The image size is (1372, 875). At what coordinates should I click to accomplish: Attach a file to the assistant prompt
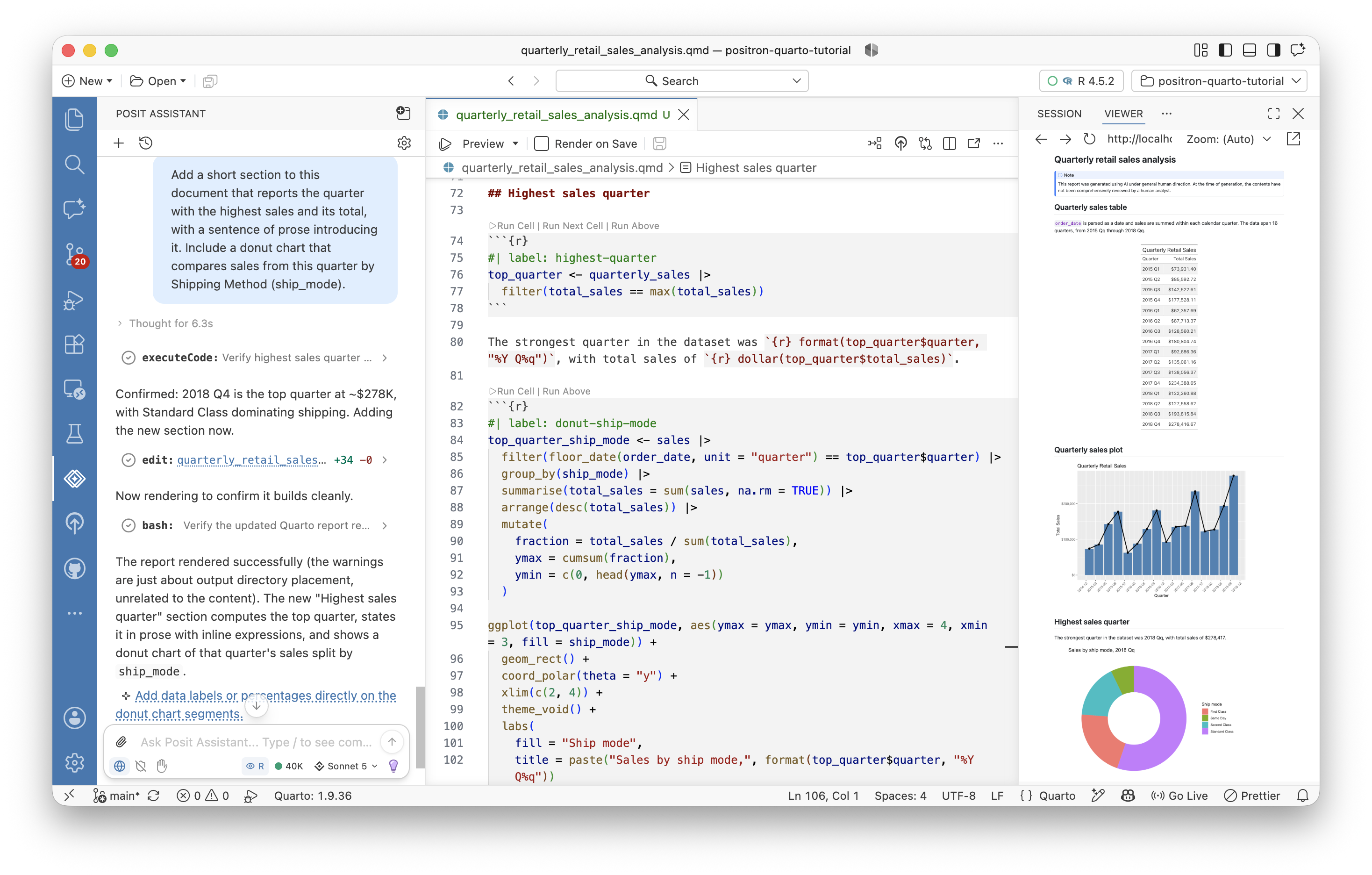click(121, 742)
